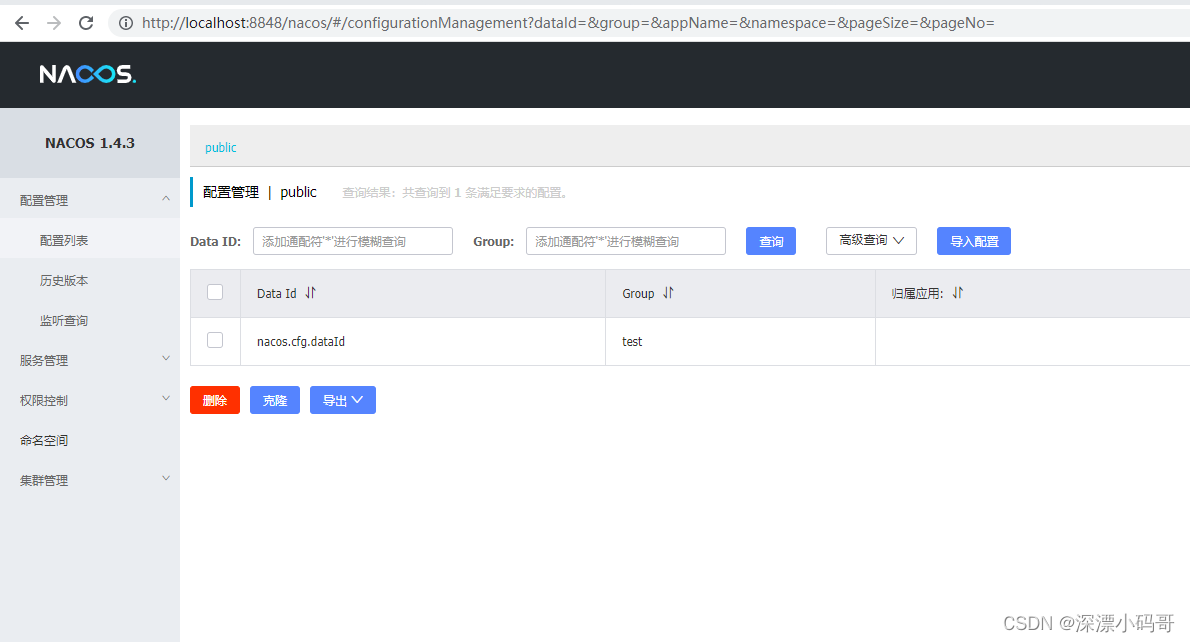Click the browser back arrow

point(22,22)
